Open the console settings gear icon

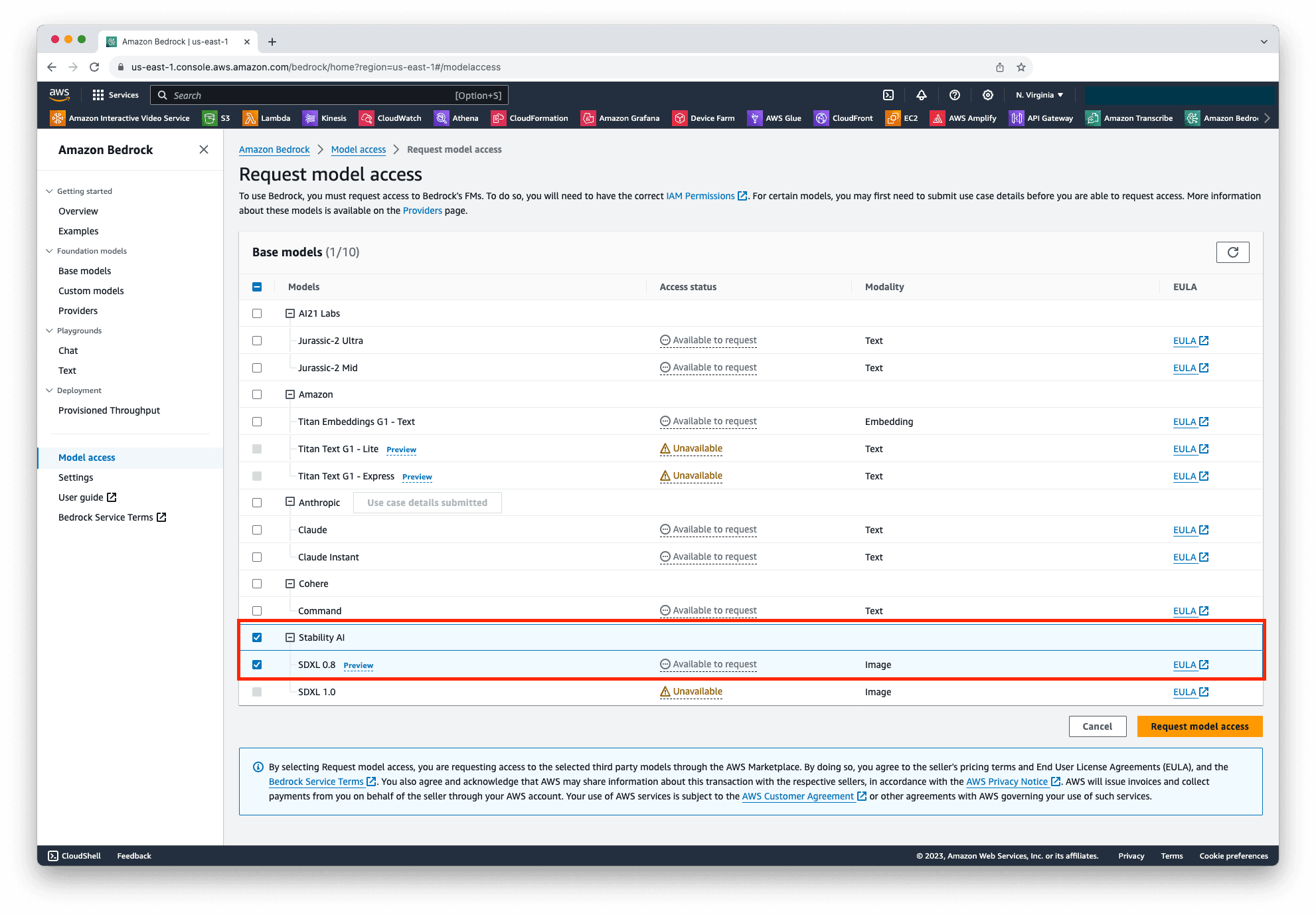tap(988, 95)
